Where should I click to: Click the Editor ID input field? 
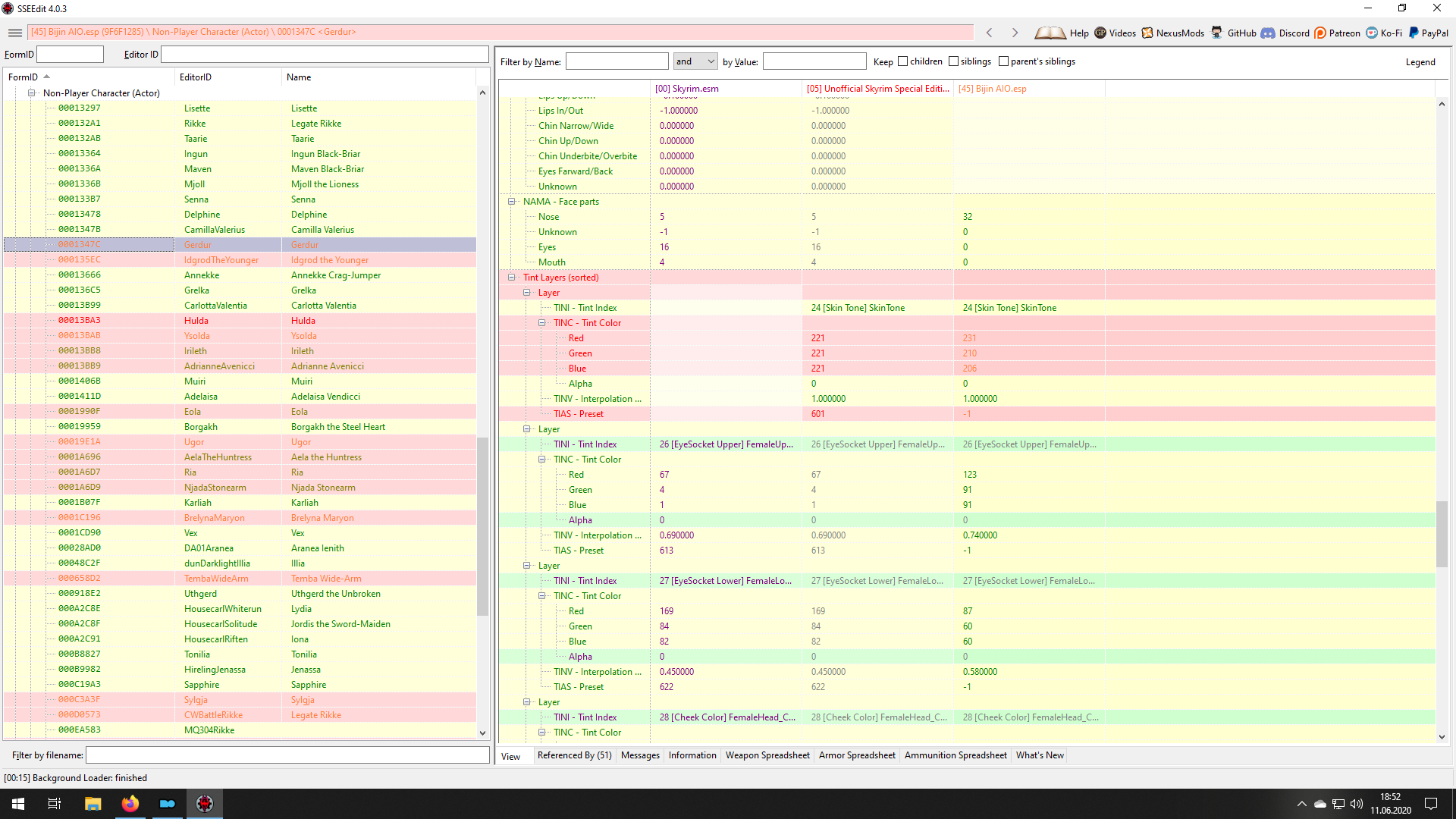[325, 55]
